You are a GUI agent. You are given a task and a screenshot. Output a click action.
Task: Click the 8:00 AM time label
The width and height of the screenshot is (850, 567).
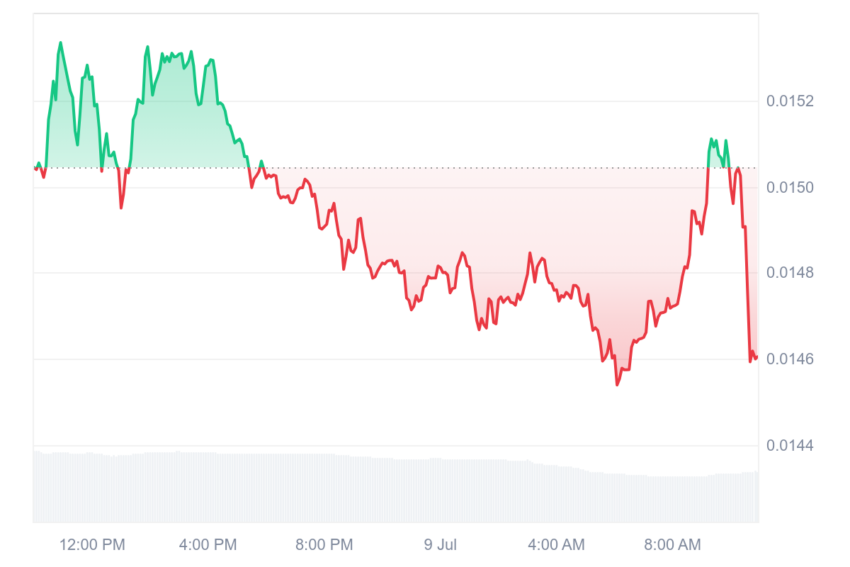point(672,545)
